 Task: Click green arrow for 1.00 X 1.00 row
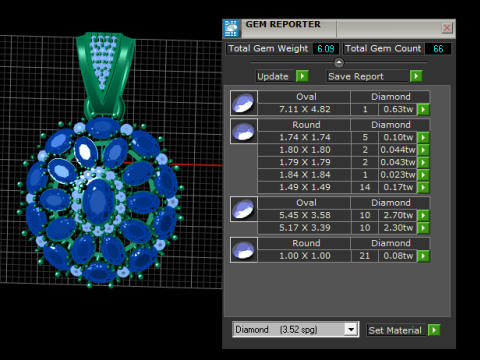(423, 256)
